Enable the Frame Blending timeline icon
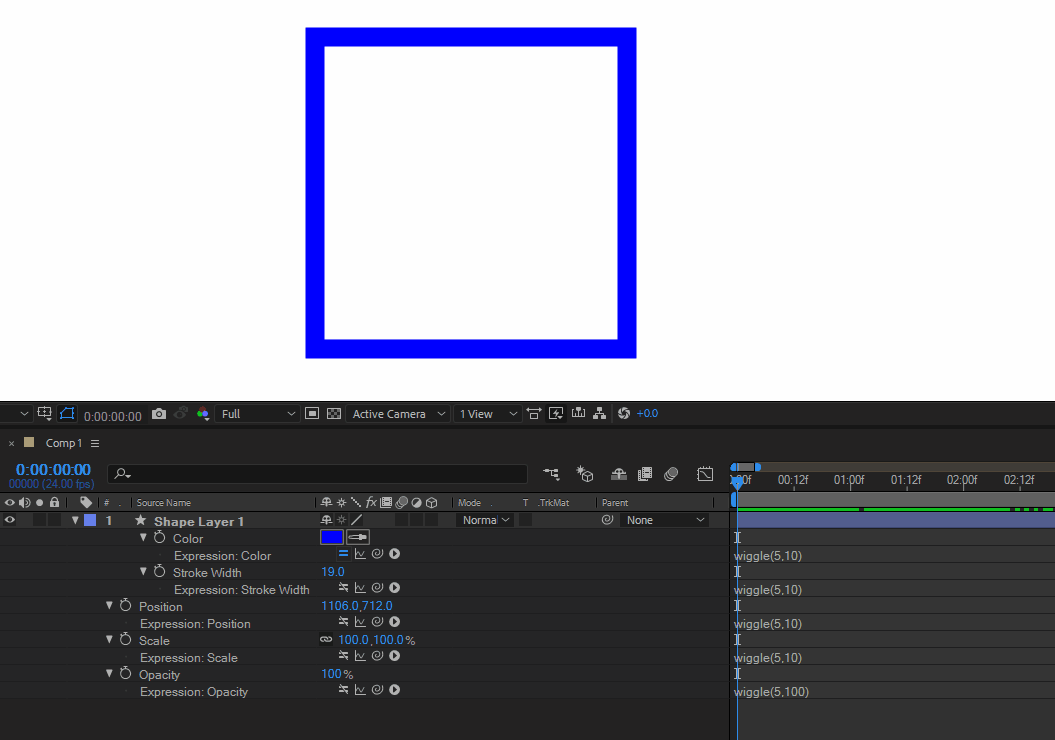1055x740 pixels. (x=645, y=474)
